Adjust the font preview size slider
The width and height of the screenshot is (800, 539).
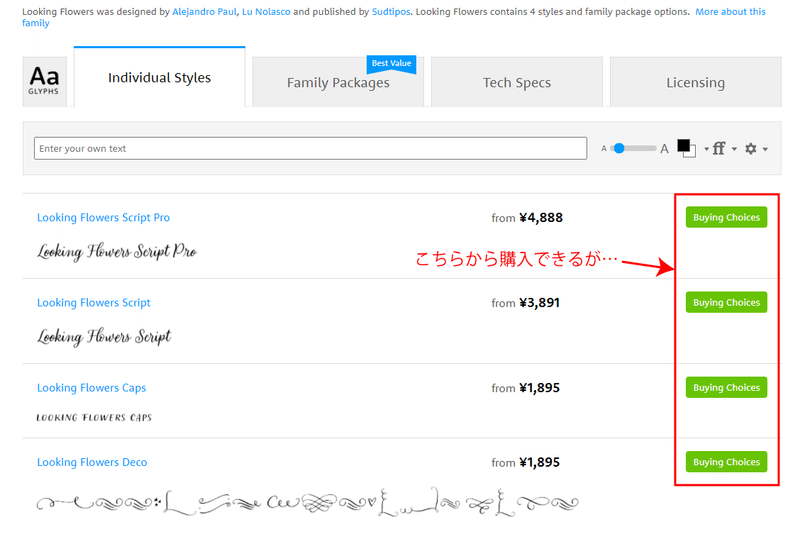[x=633, y=148]
